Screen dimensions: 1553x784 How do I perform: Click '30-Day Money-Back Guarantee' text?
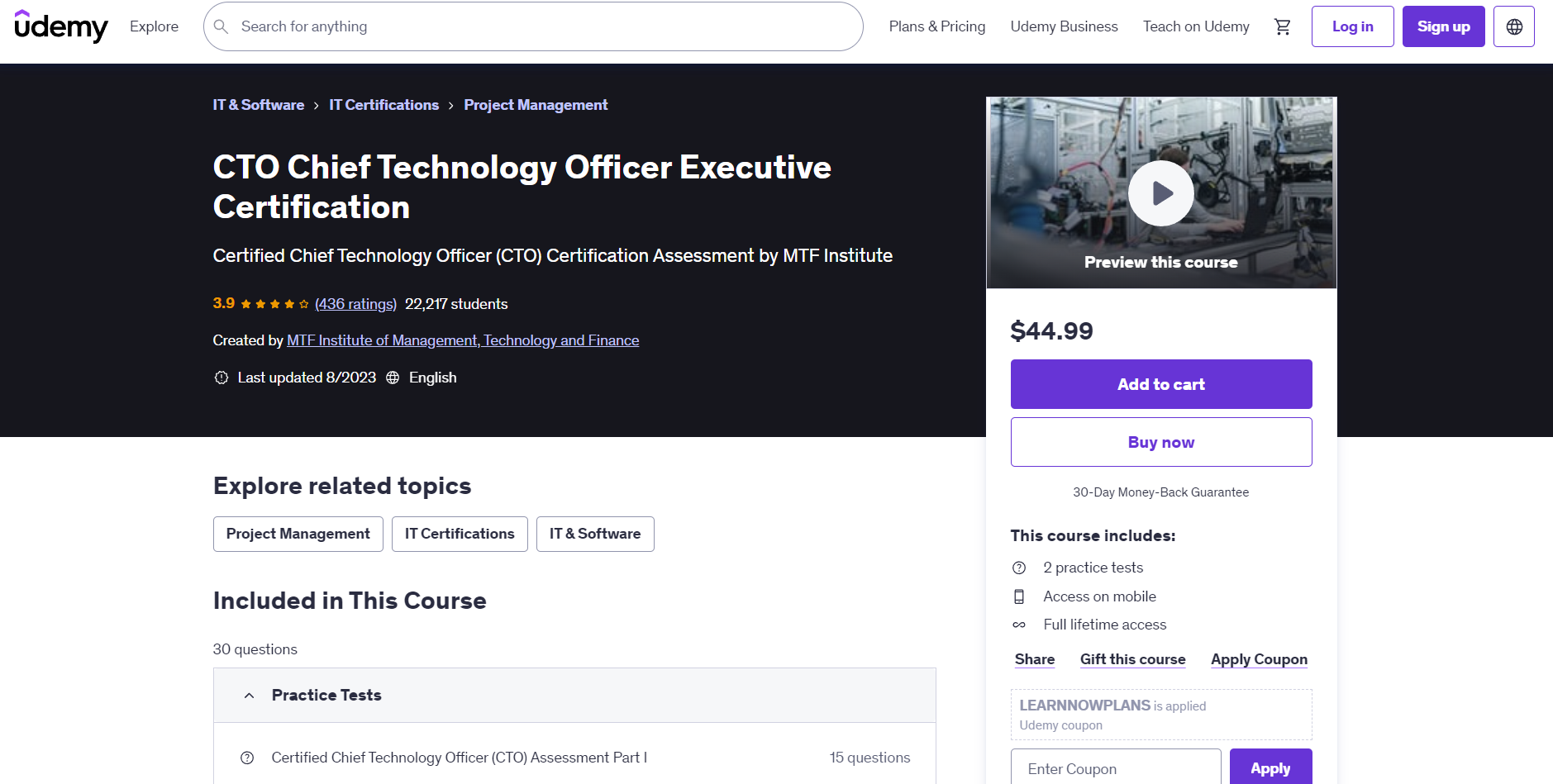coord(1160,492)
